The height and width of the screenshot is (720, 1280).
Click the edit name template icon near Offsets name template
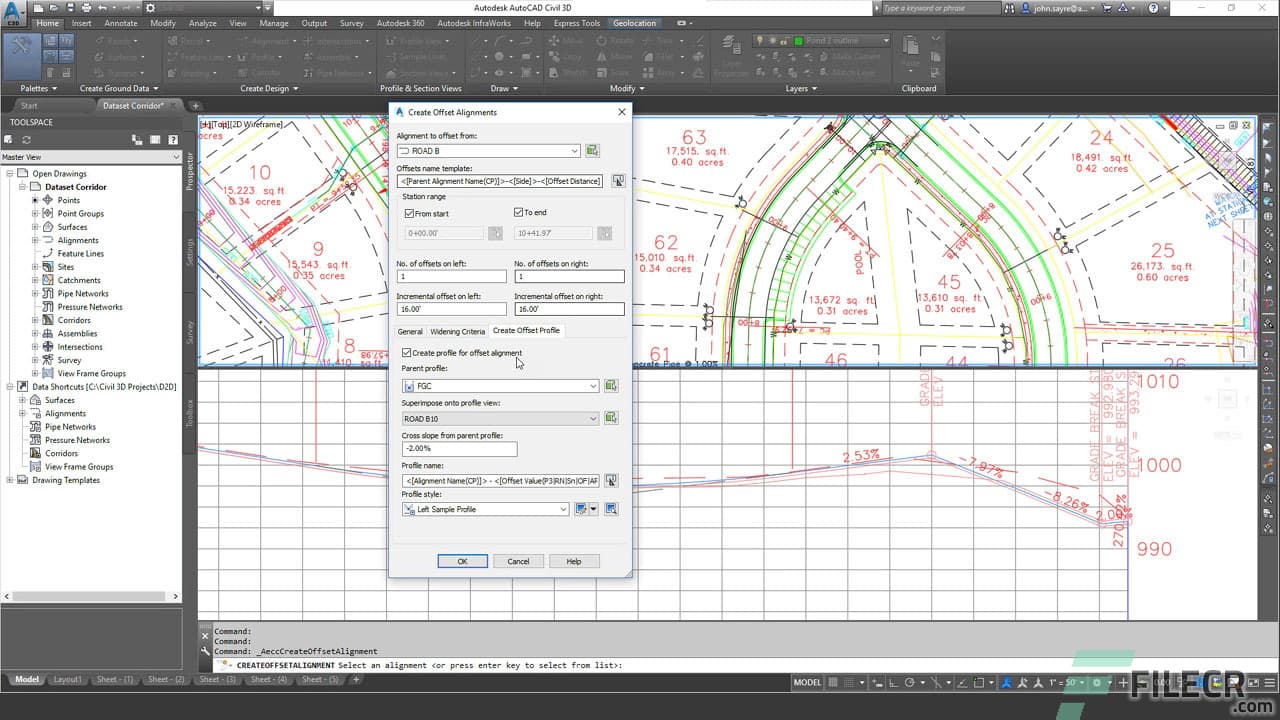tap(618, 181)
